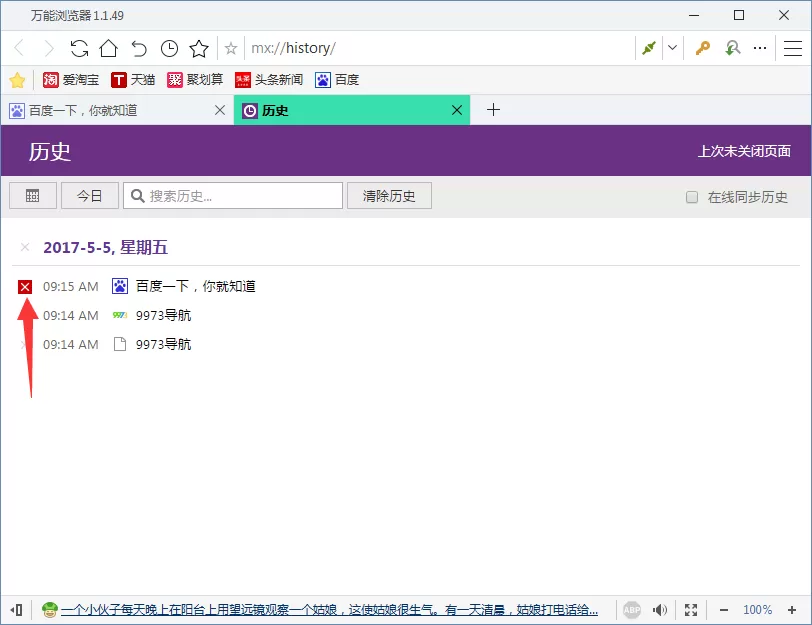Open 聚划算 bookmark
This screenshot has width=812, height=625.
(x=195, y=80)
